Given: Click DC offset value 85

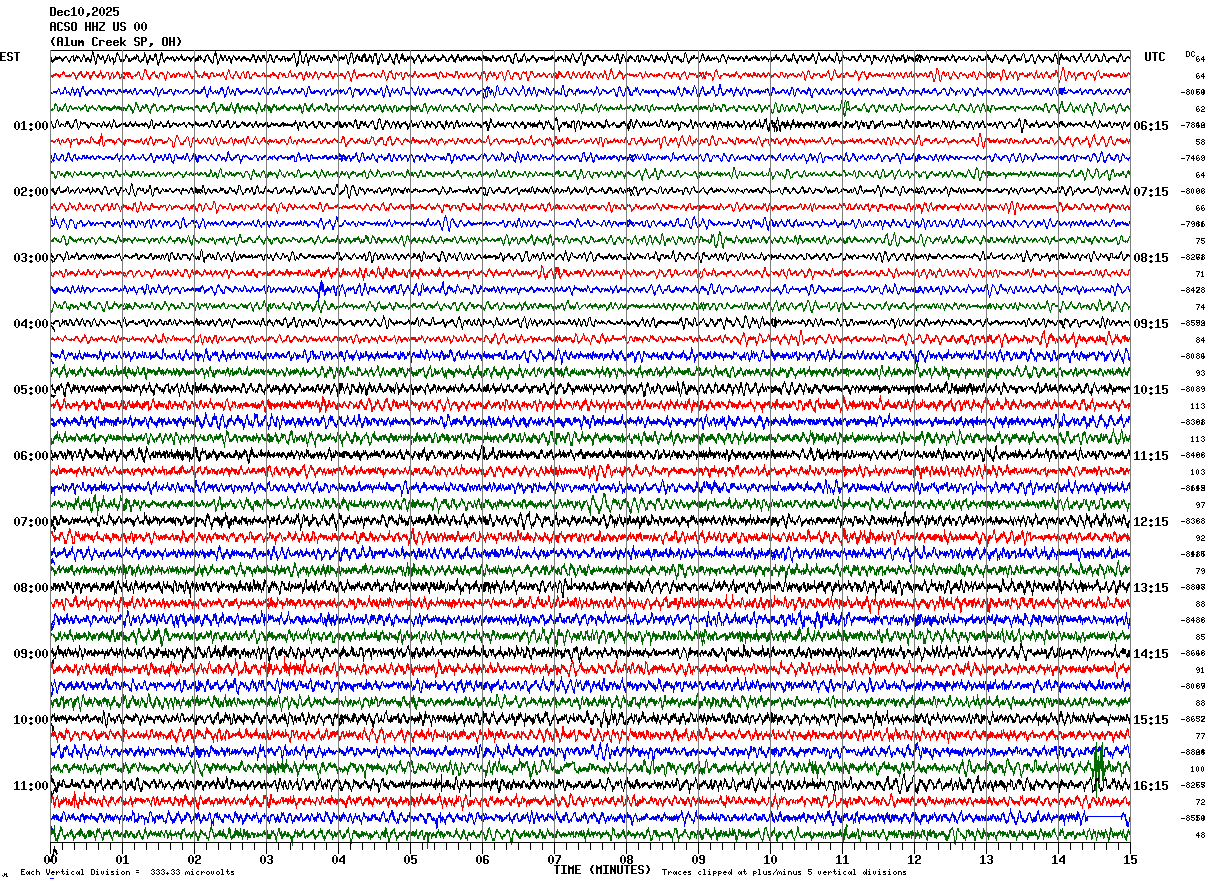Looking at the screenshot, I should 1200,637.
